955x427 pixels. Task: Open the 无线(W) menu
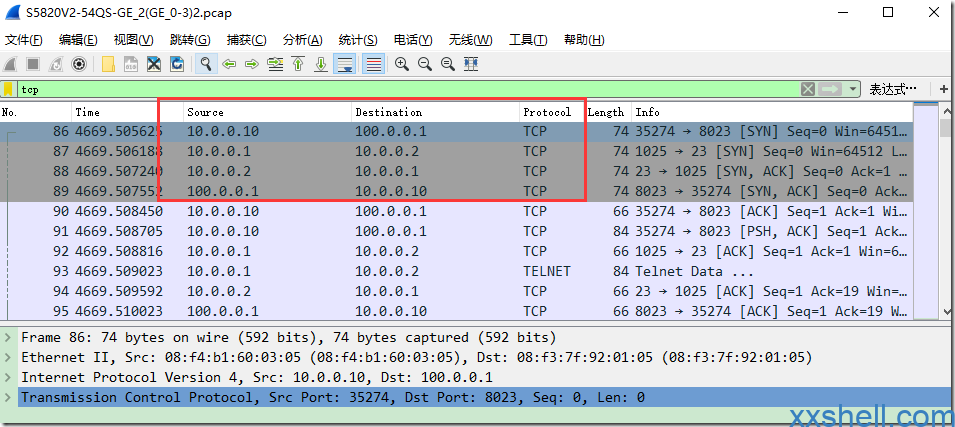[470, 40]
